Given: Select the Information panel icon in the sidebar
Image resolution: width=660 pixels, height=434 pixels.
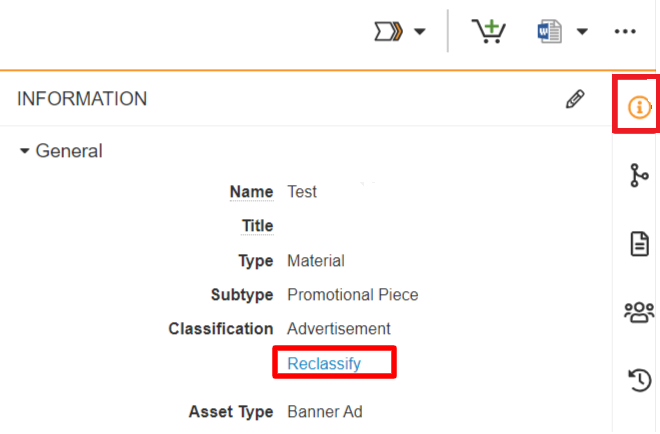Looking at the screenshot, I should pyautogui.click(x=638, y=107).
